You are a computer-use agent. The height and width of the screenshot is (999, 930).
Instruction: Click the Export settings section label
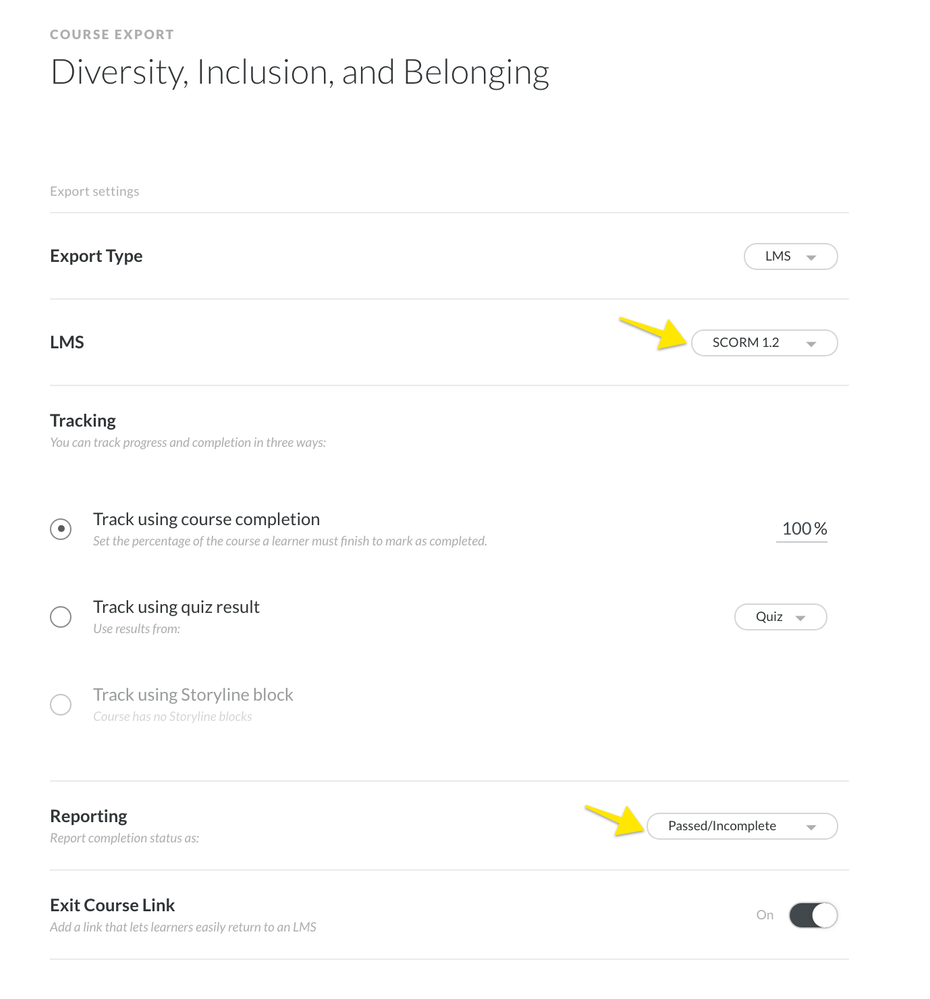[x=94, y=191]
